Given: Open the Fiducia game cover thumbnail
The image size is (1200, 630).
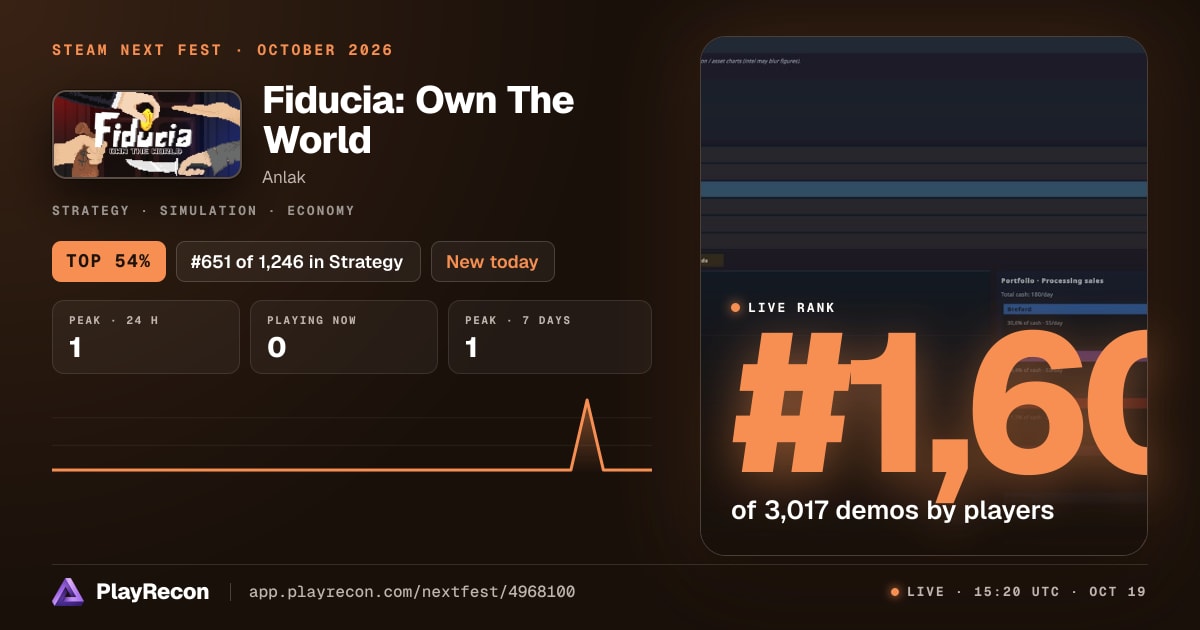Looking at the screenshot, I should click(147, 135).
